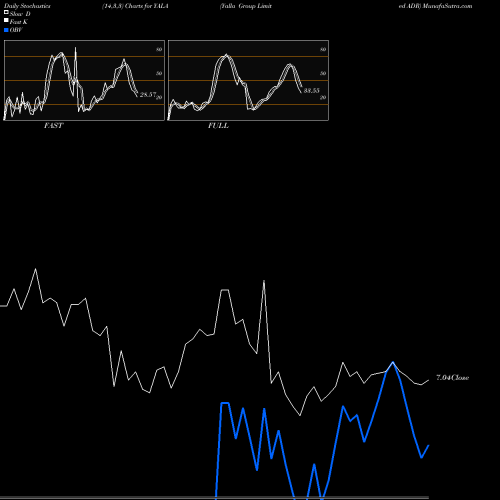Click the 'FAST' chart label
500x500 pixels.
coord(53,126)
